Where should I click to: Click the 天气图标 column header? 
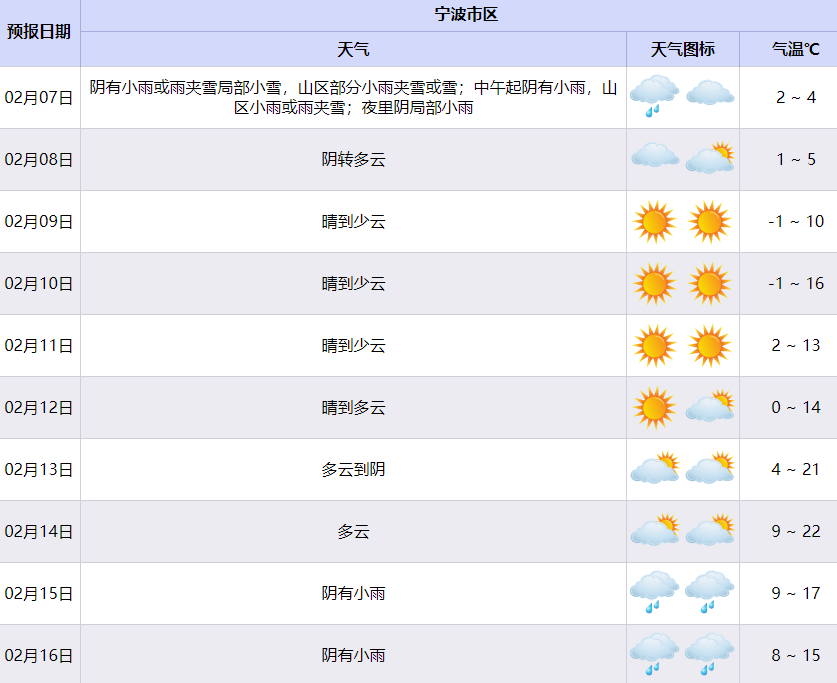[683, 49]
